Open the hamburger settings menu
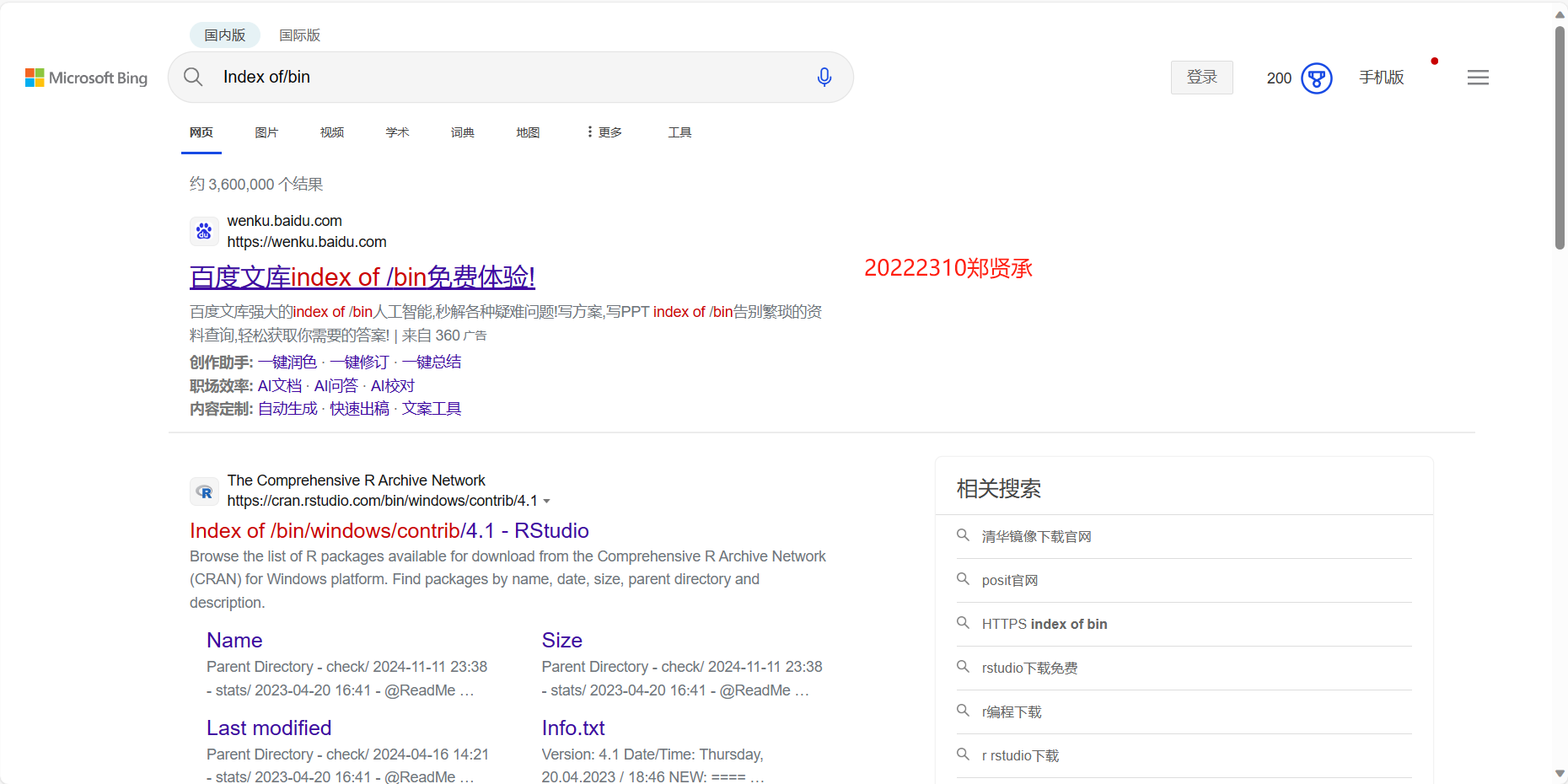The width and height of the screenshot is (1568, 784). pos(1478,78)
